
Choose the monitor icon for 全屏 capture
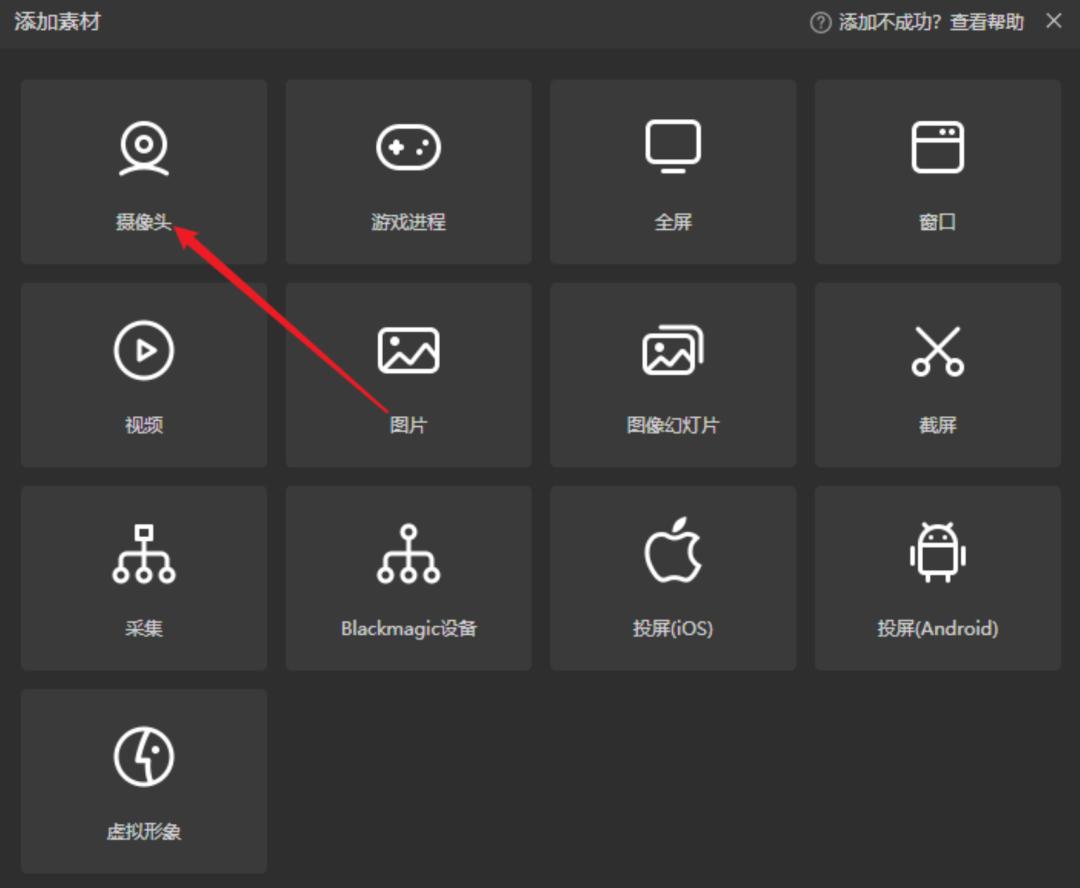tap(673, 147)
